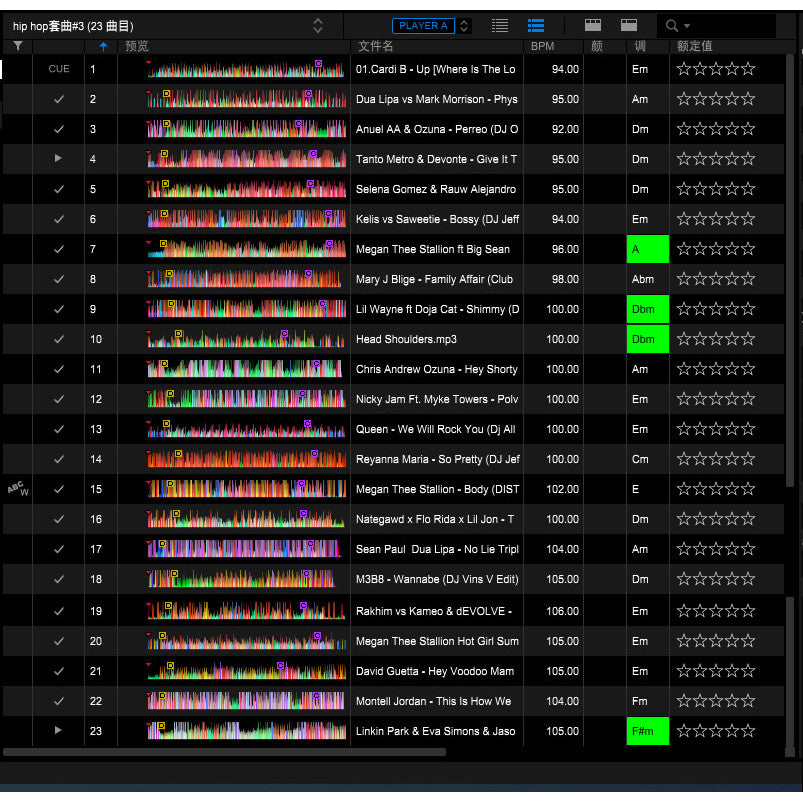Select track 'Mary J Blige - Family Affair'

coord(434,279)
